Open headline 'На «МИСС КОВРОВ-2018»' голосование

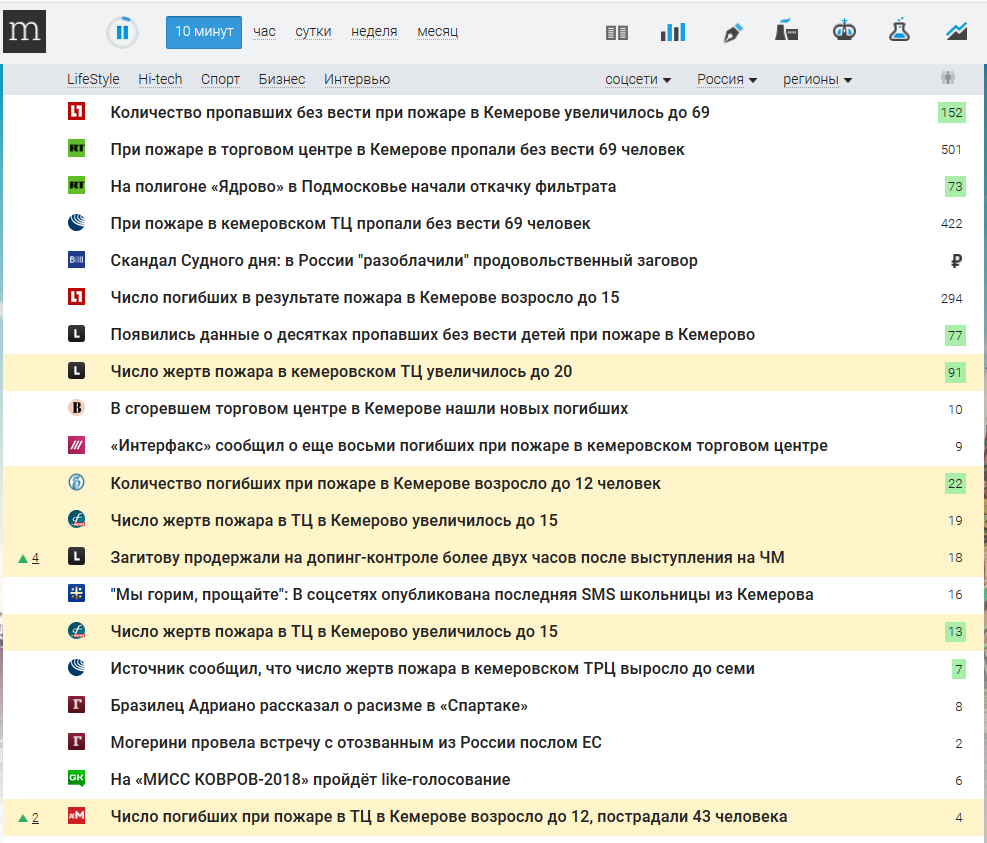310,779
